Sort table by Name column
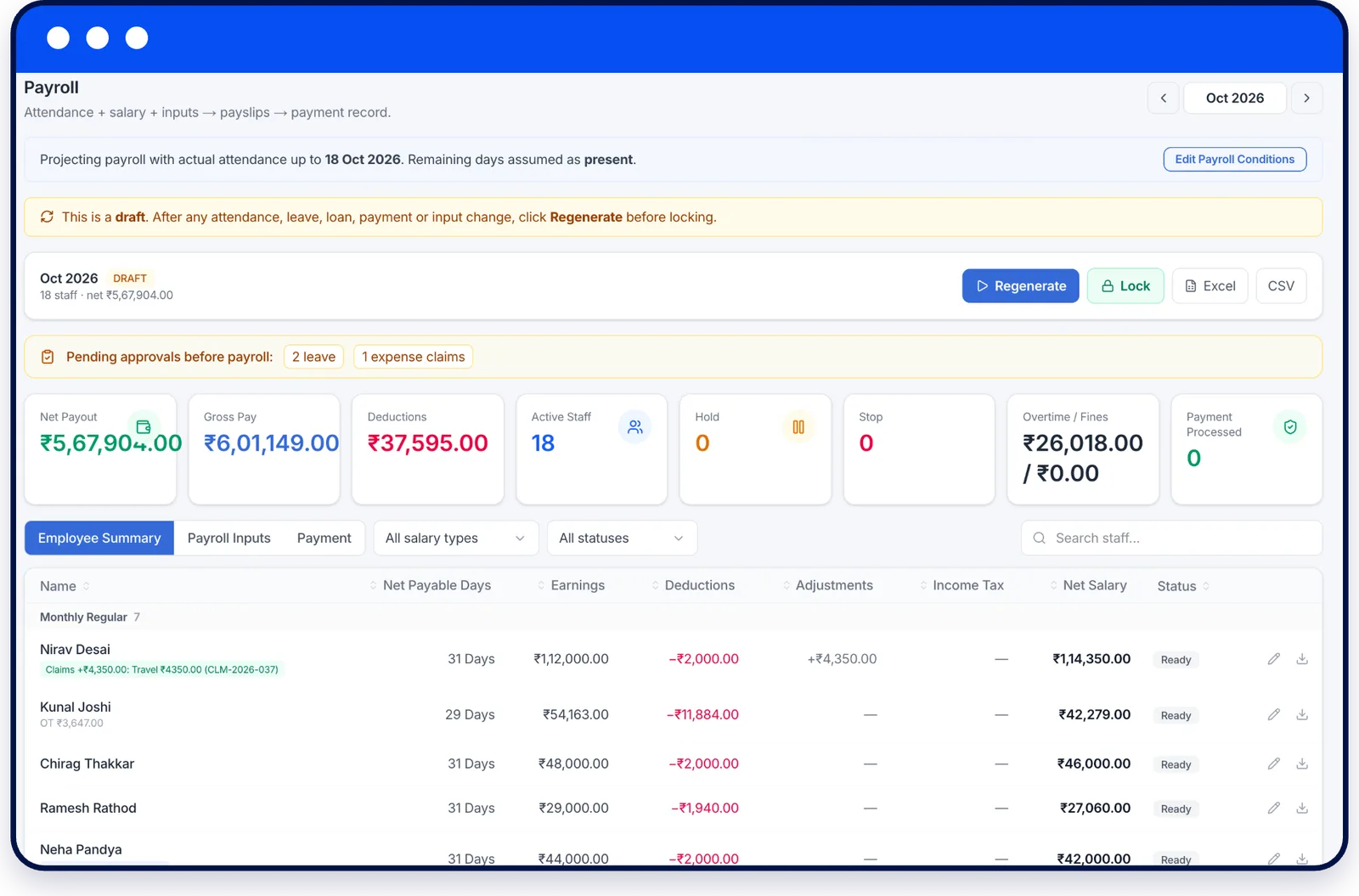The image size is (1359, 896). pyautogui.click(x=65, y=586)
